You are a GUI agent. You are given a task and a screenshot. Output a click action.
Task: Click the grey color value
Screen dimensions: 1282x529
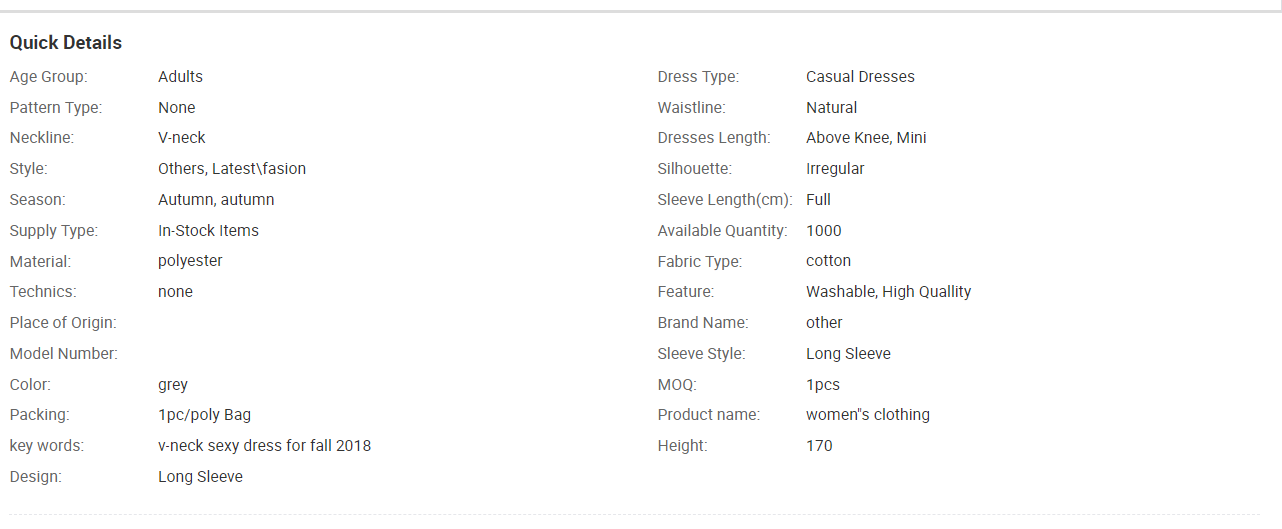[x=173, y=385]
